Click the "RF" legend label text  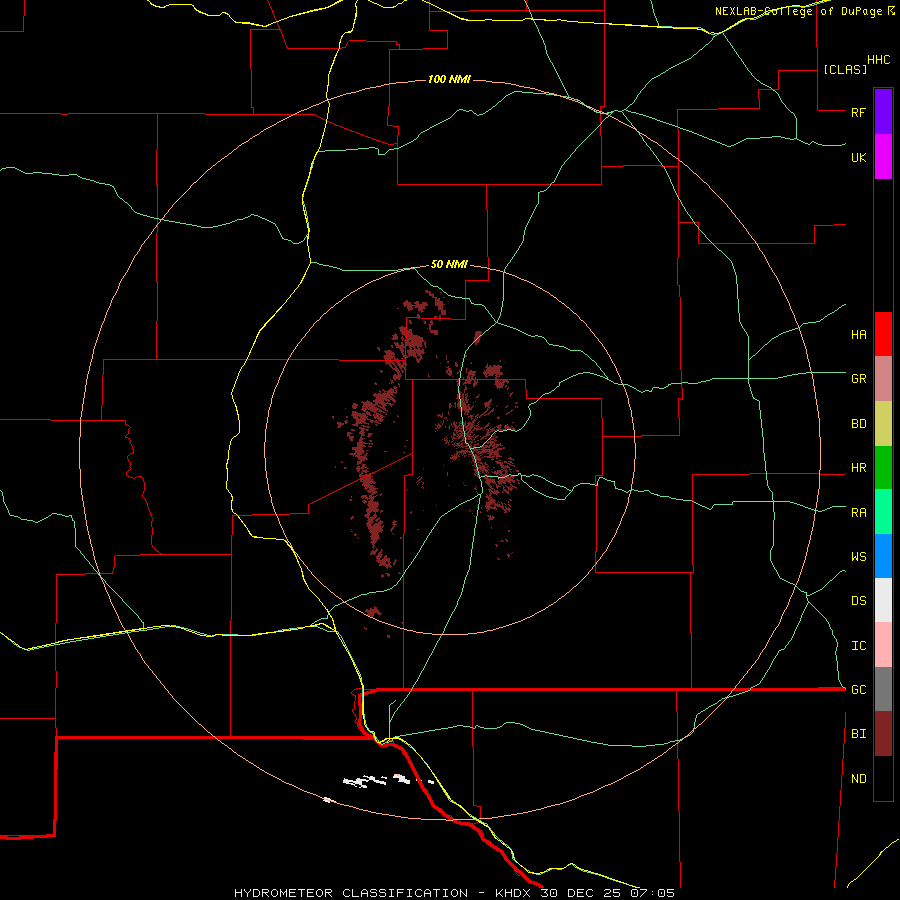(858, 112)
